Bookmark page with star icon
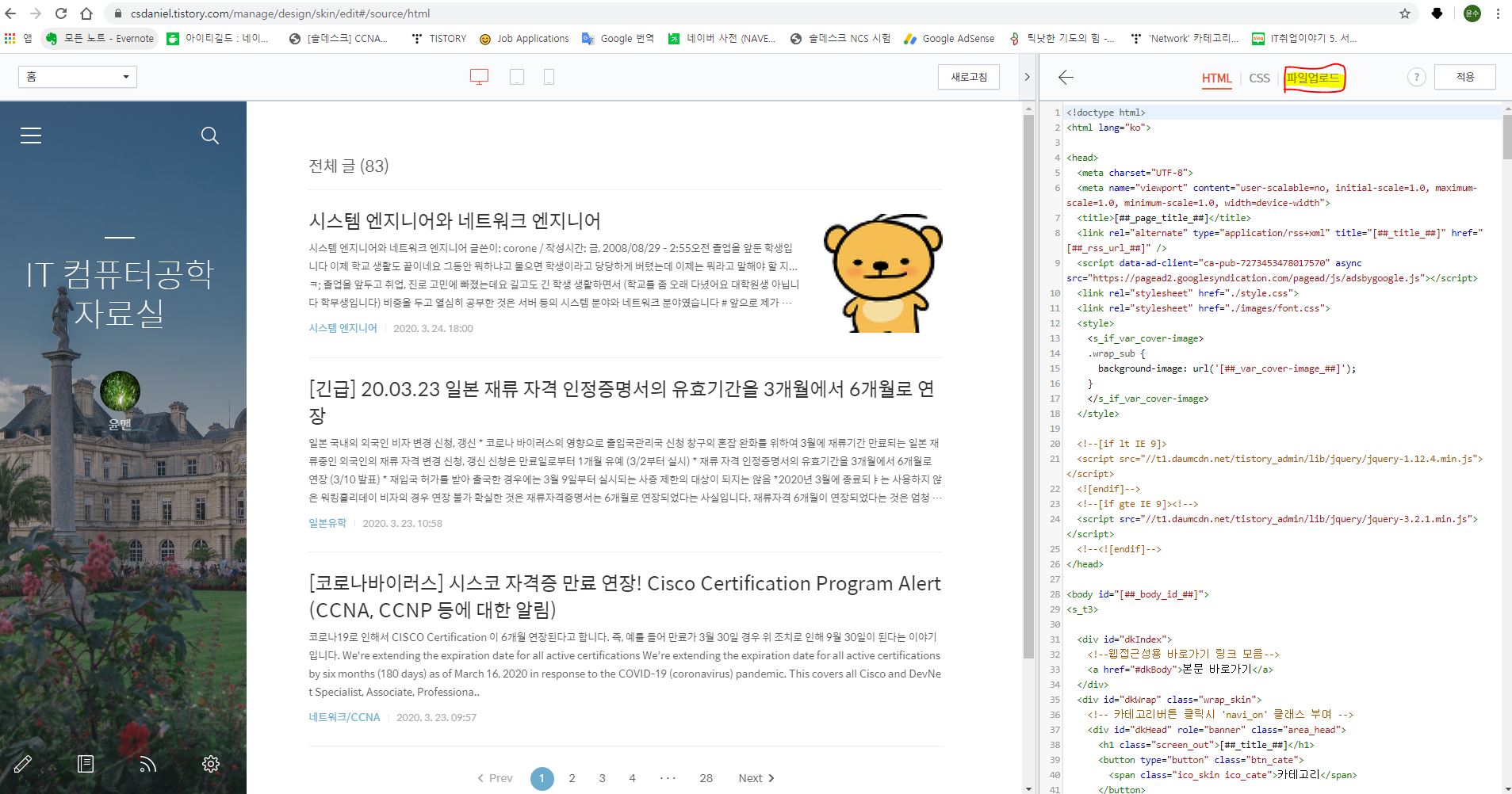 1405,13
